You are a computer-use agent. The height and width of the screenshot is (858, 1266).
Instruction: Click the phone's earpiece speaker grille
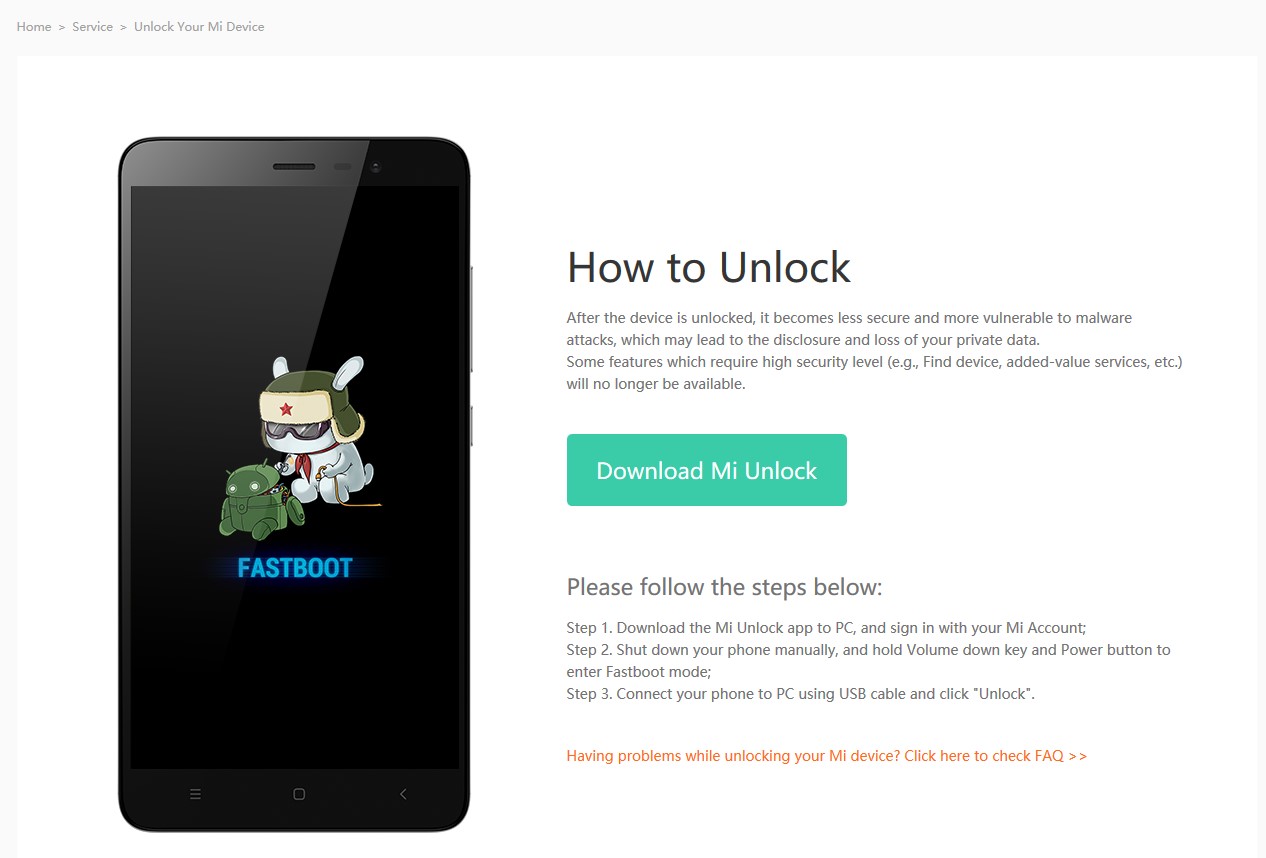tap(294, 167)
